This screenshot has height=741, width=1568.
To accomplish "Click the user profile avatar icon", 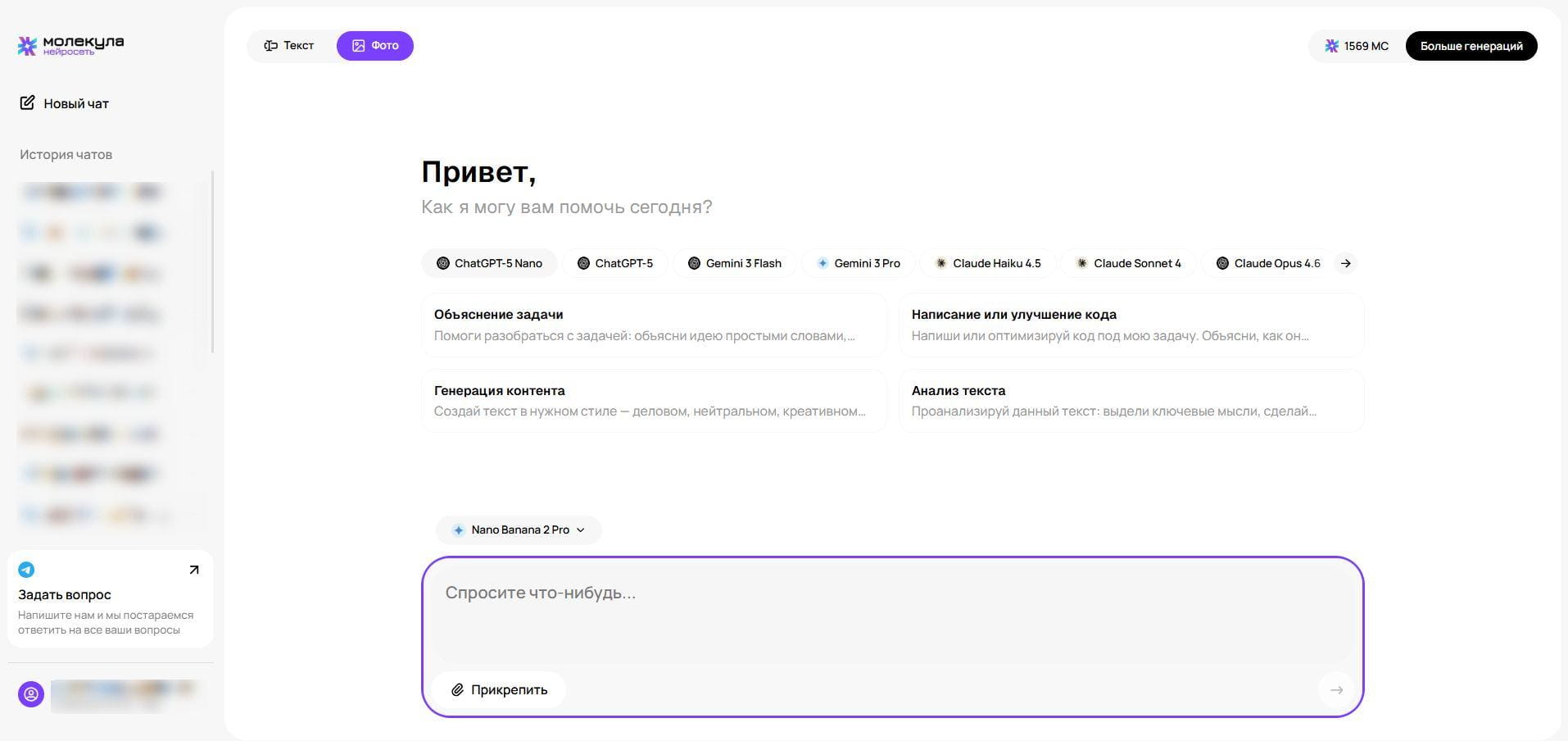I will pyautogui.click(x=31, y=694).
